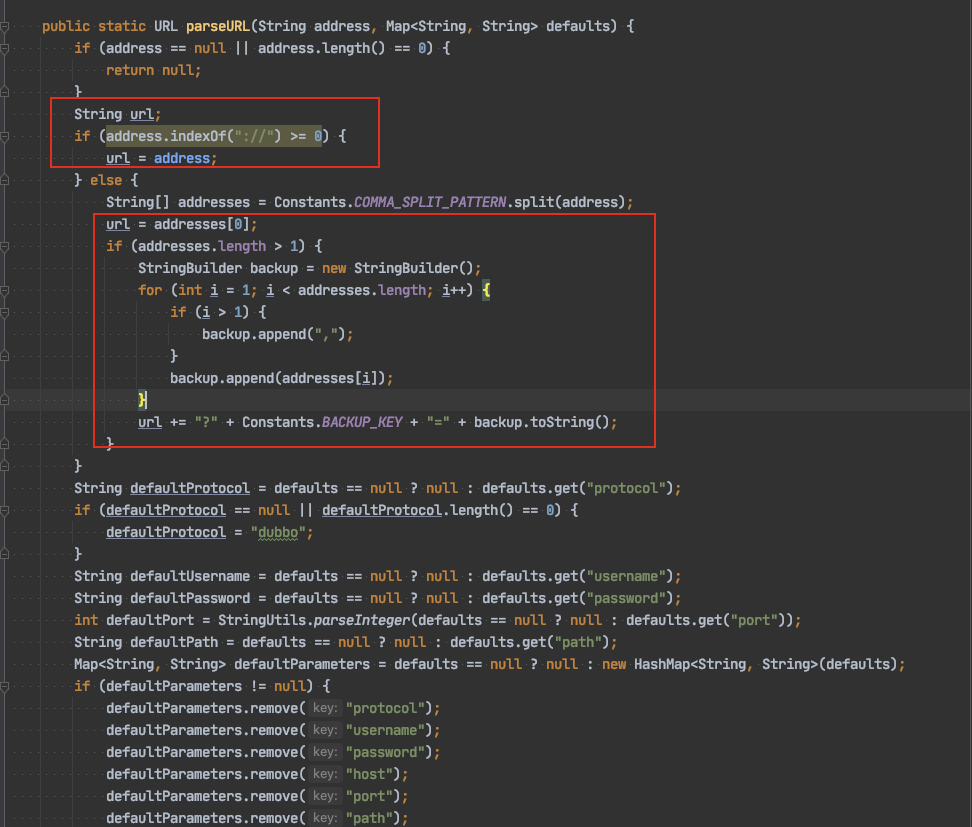This screenshot has width=972, height=827.
Task: Collapse the address.indexOf if block in gutter
Action: coord(5,136)
